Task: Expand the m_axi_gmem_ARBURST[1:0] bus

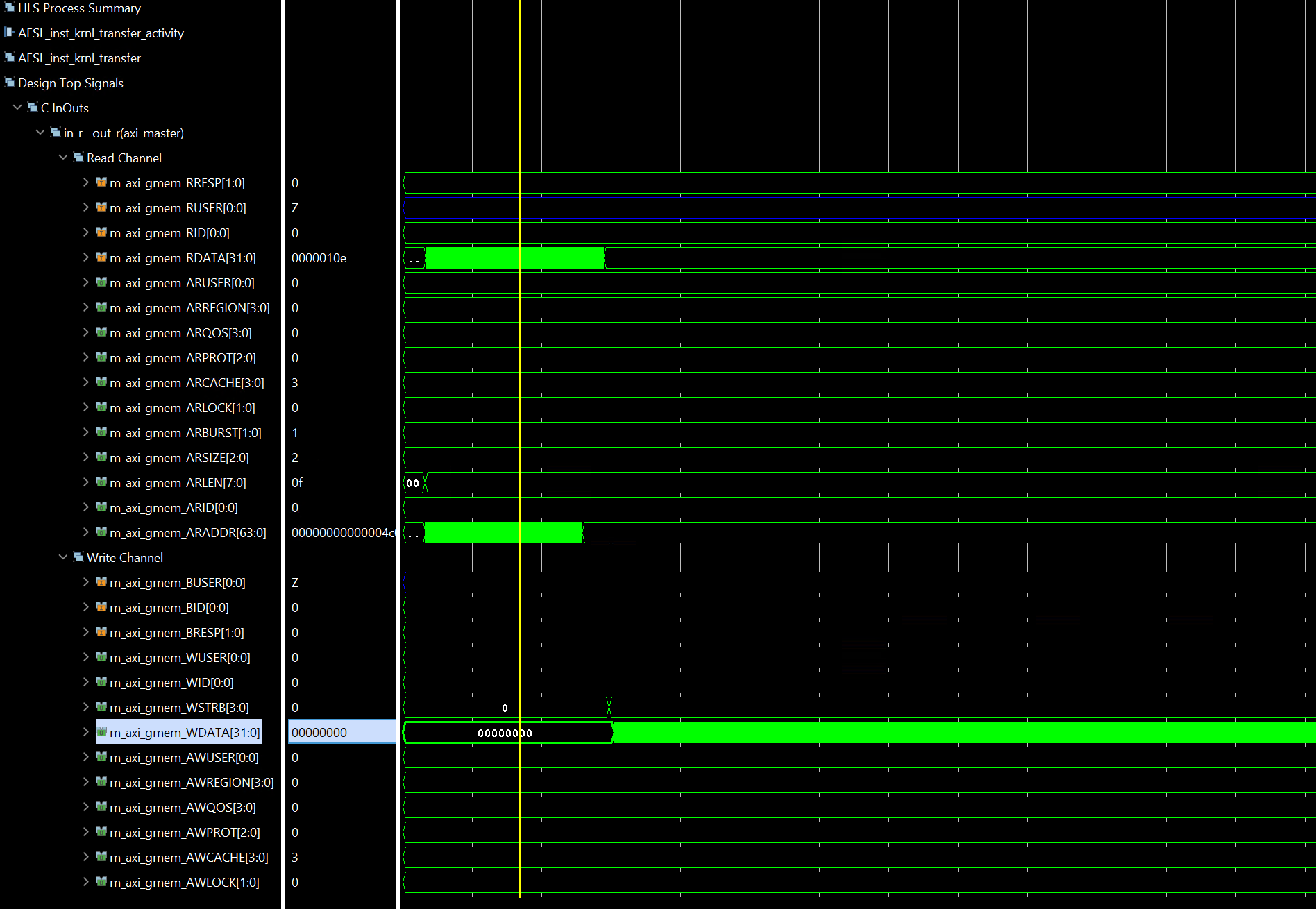Action: click(86, 432)
